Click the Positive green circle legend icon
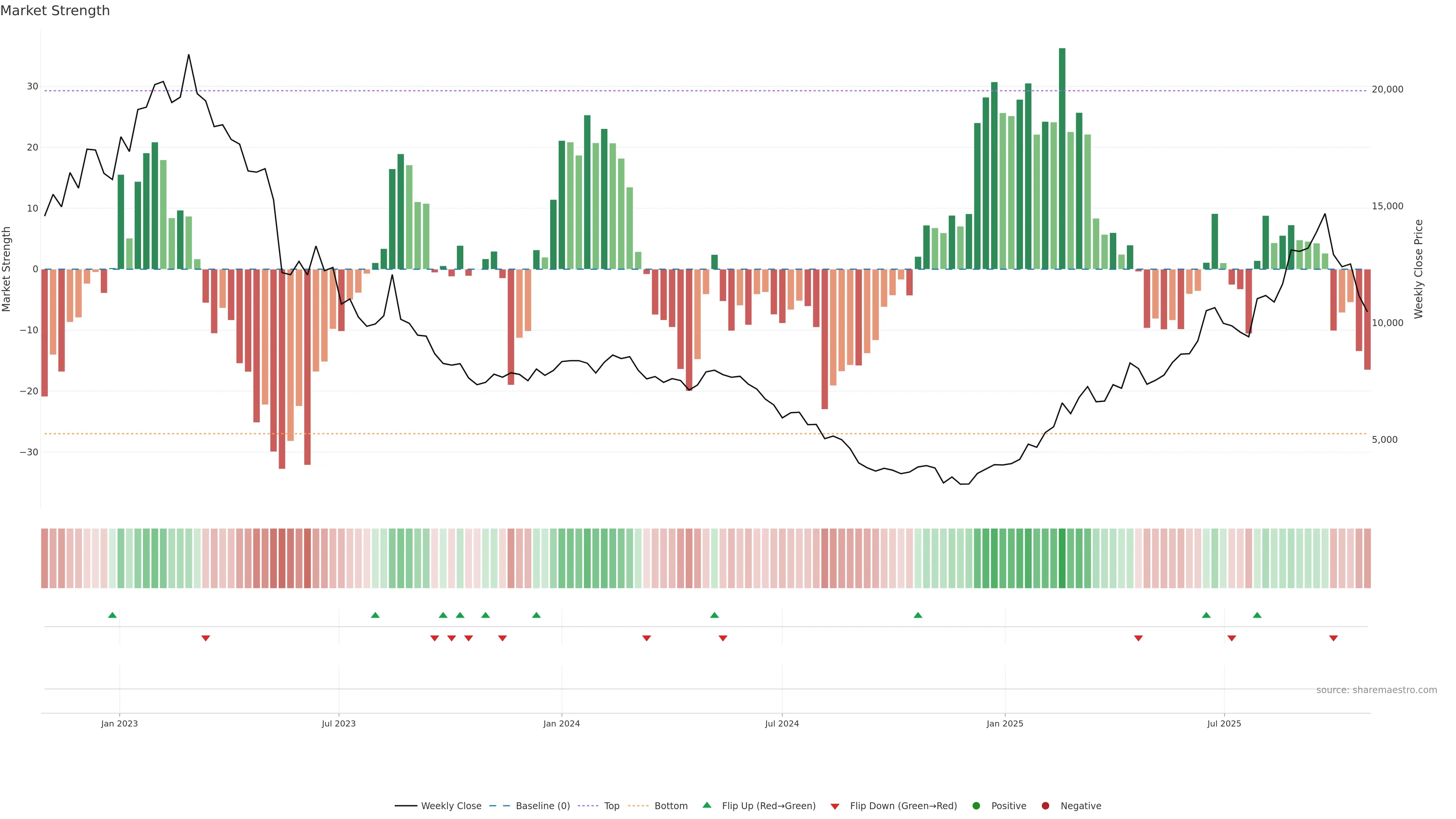 pyautogui.click(x=976, y=806)
